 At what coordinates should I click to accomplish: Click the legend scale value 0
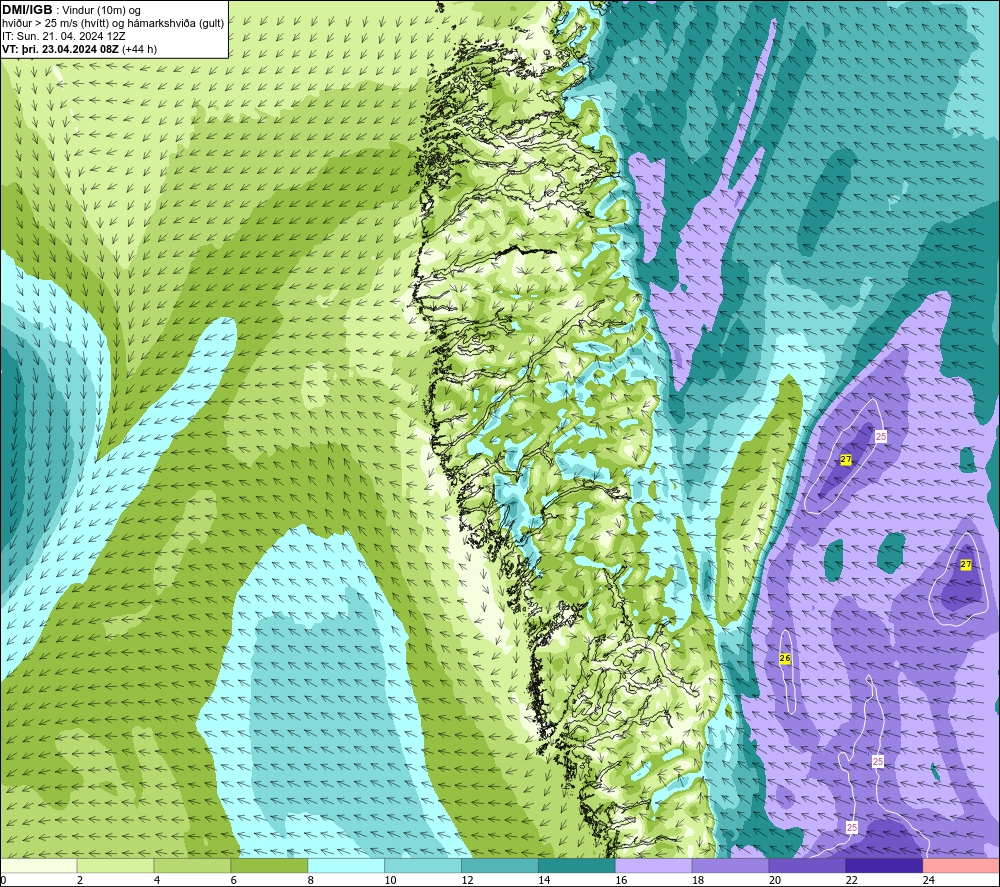point(3,881)
